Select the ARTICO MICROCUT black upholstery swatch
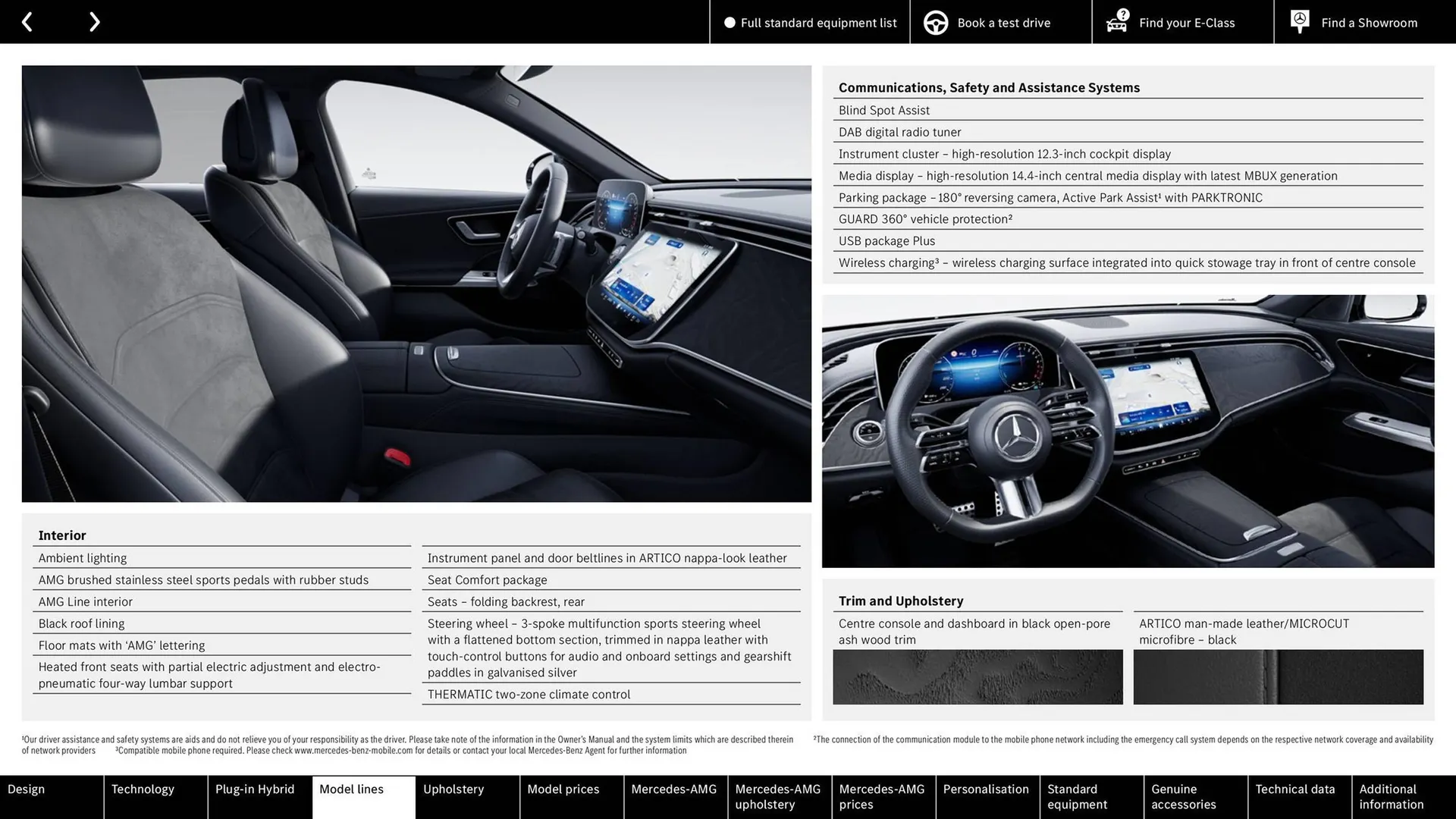 pyautogui.click(x=1278, y=676)
